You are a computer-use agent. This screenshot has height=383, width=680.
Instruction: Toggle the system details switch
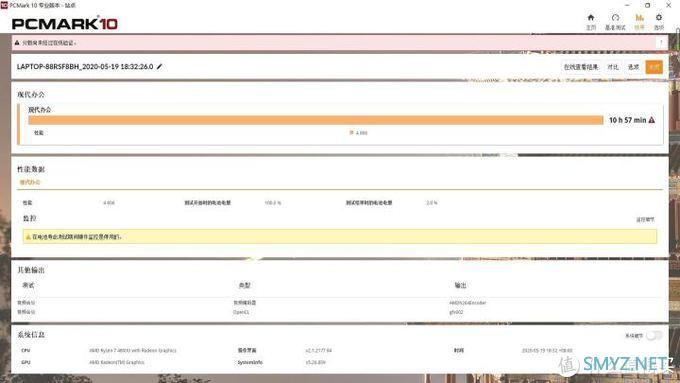[654, 335]
